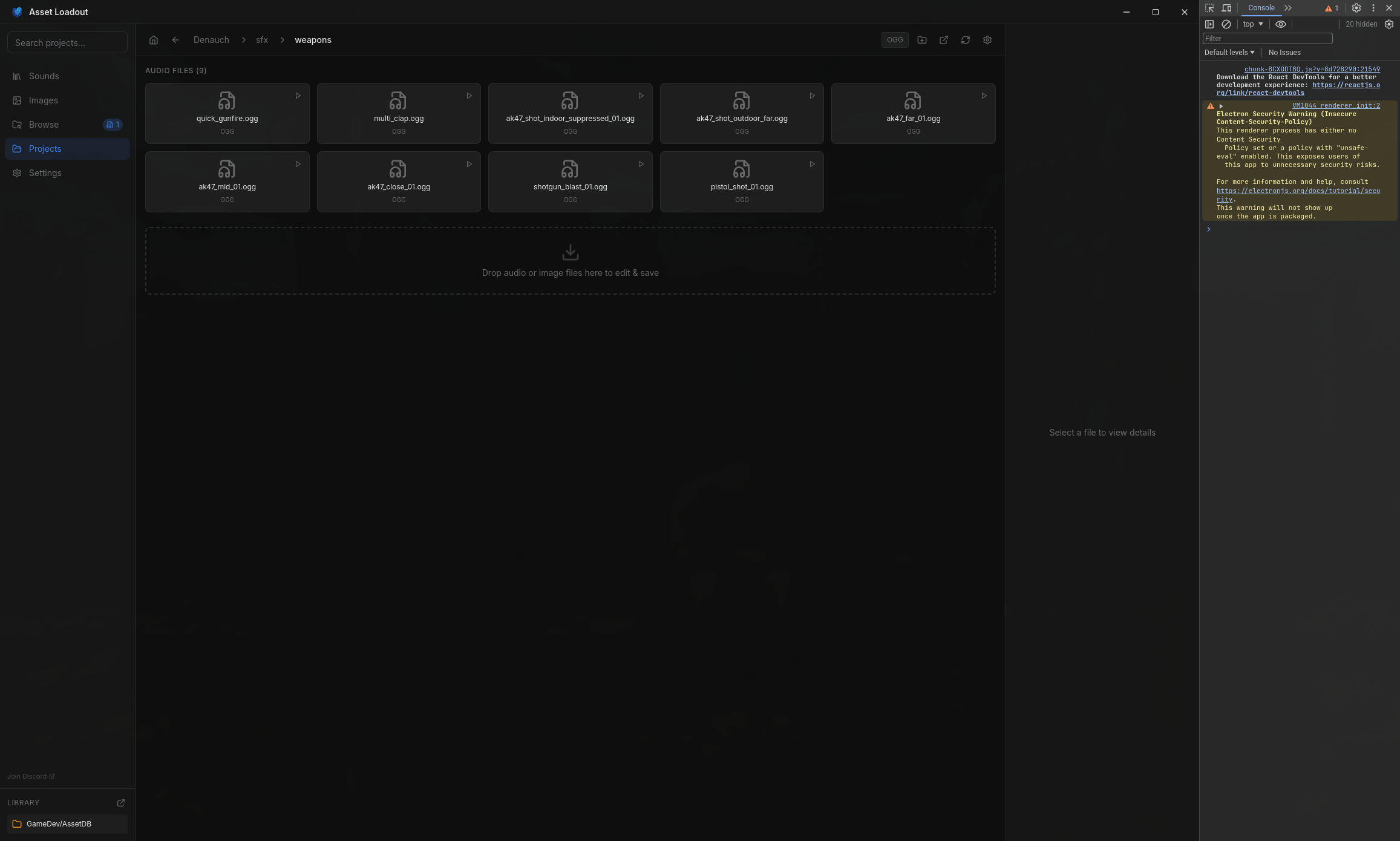
Task: Open folder externally via toolbar icon
Action: coord(944,40)
